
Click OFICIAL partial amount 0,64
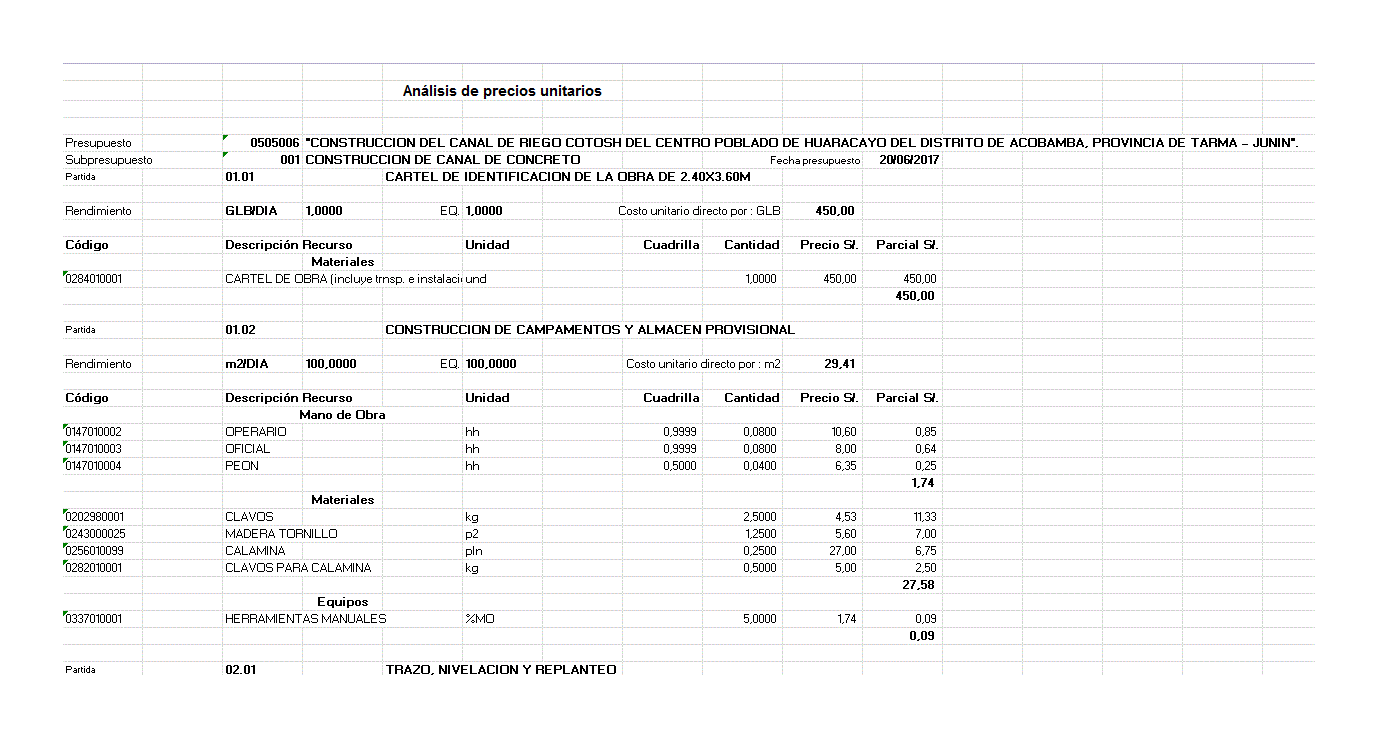(925, 449)
